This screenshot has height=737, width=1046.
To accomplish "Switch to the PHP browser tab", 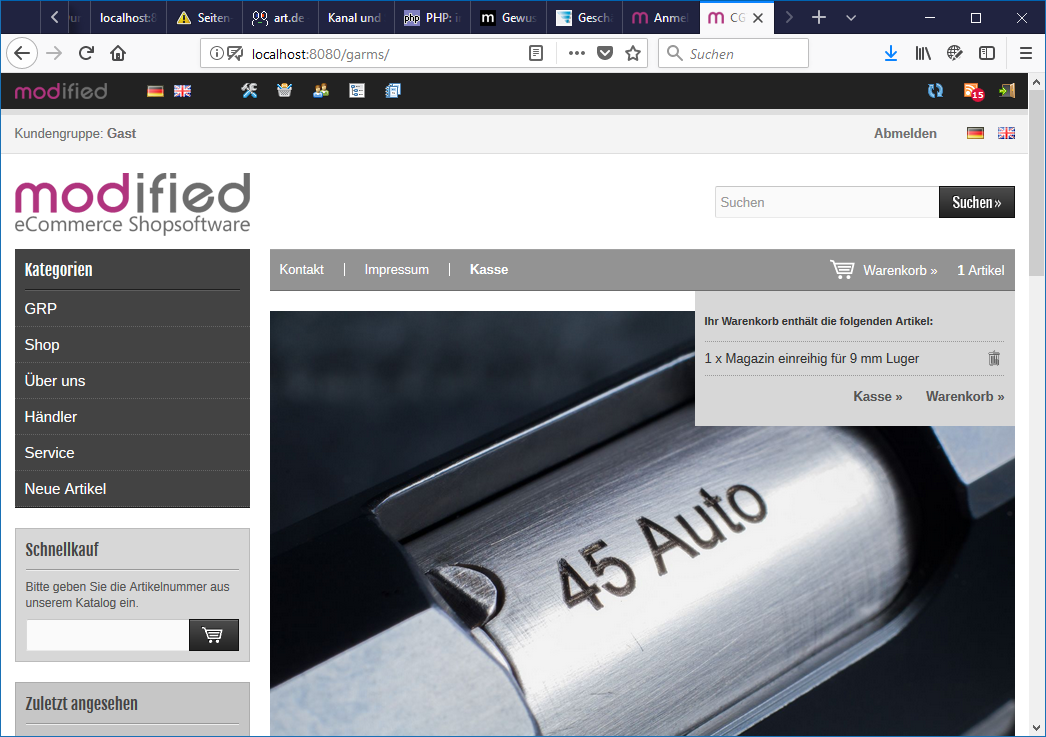I will click(431, 18).
